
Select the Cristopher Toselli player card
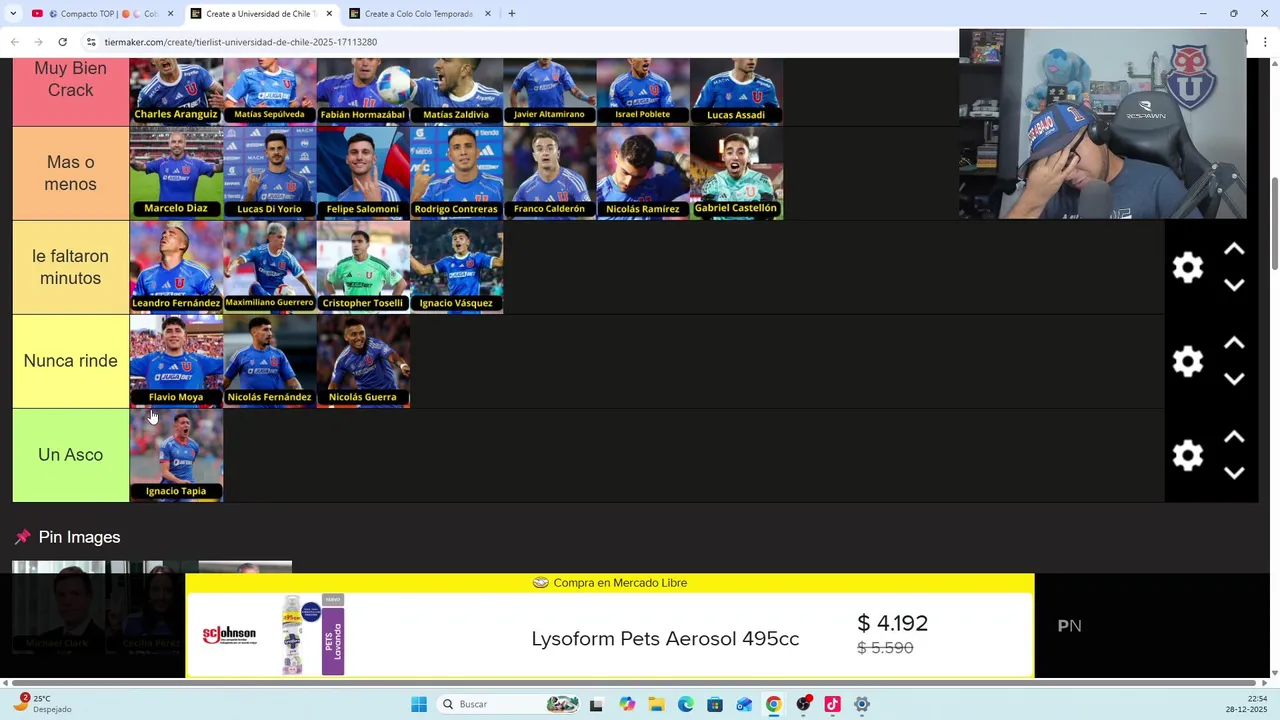363,267
